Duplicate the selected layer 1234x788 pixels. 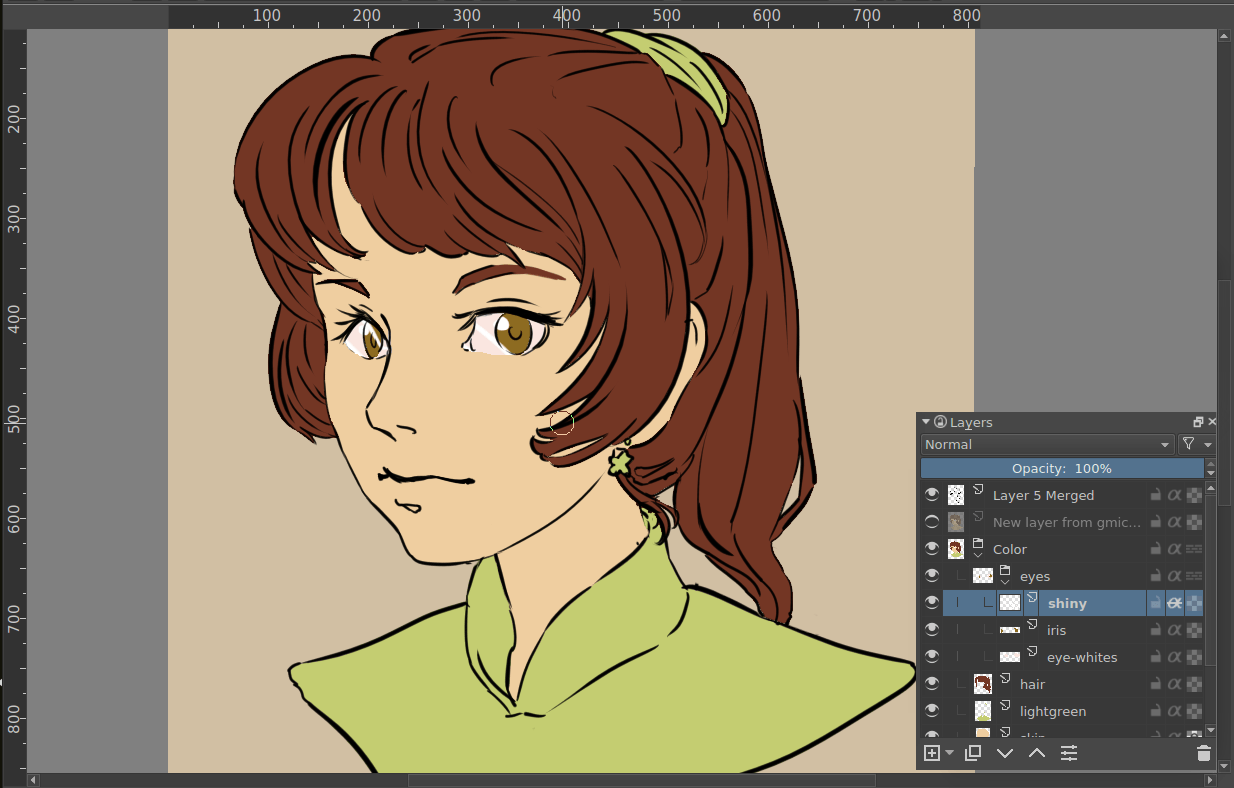point(972,753)
